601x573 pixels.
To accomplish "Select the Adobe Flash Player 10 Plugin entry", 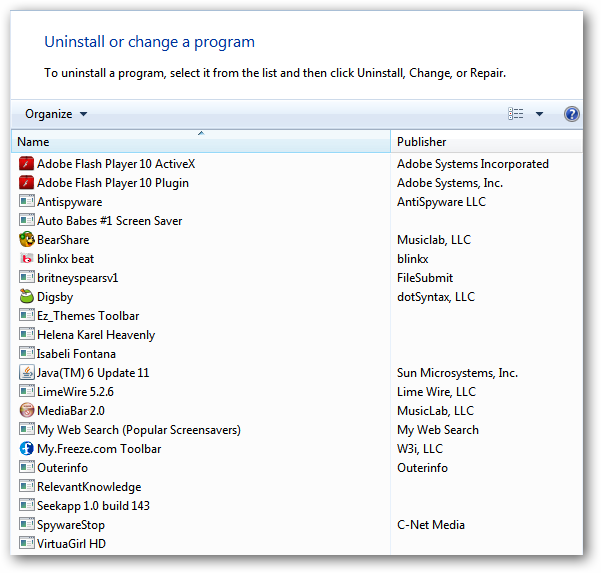I will pos(113,183).
